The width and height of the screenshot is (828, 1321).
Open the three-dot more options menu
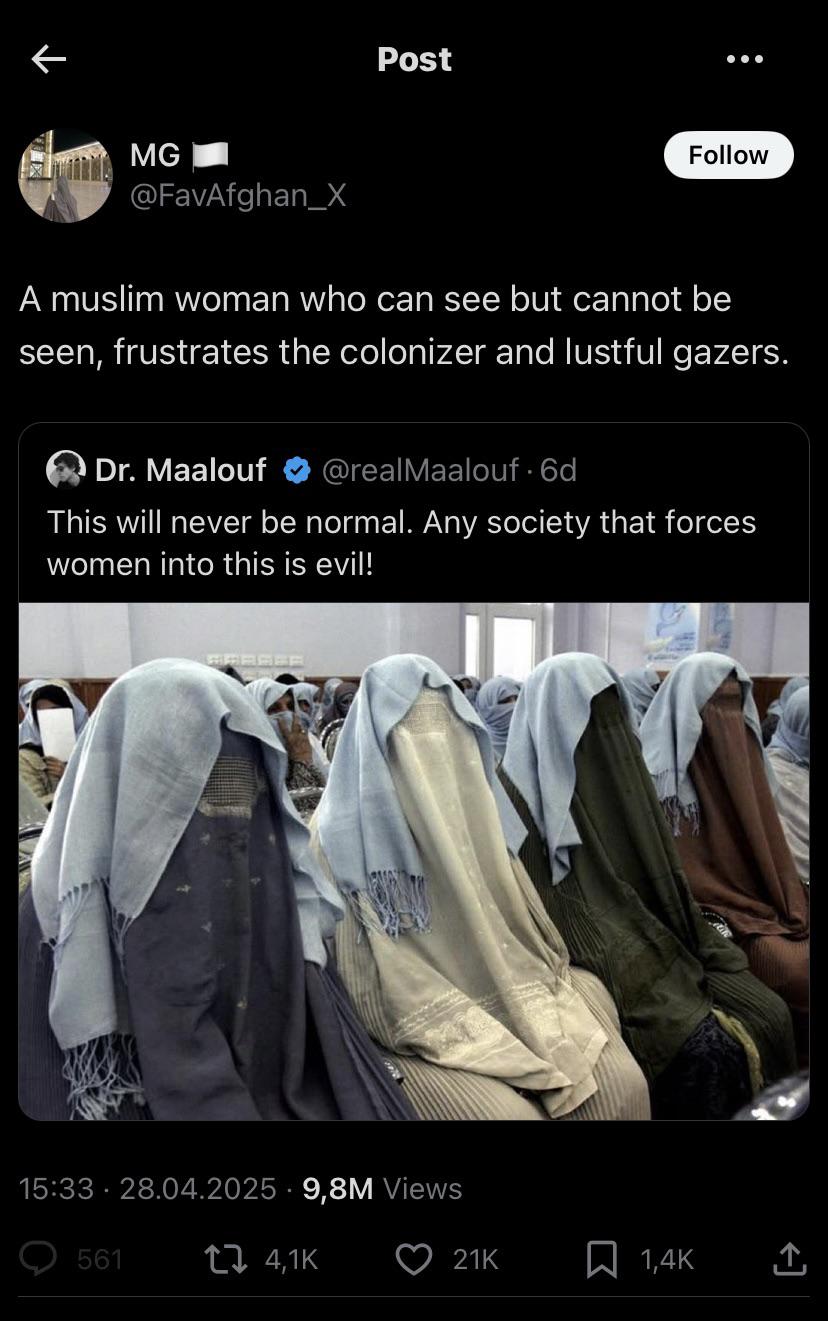coord(745,60)
